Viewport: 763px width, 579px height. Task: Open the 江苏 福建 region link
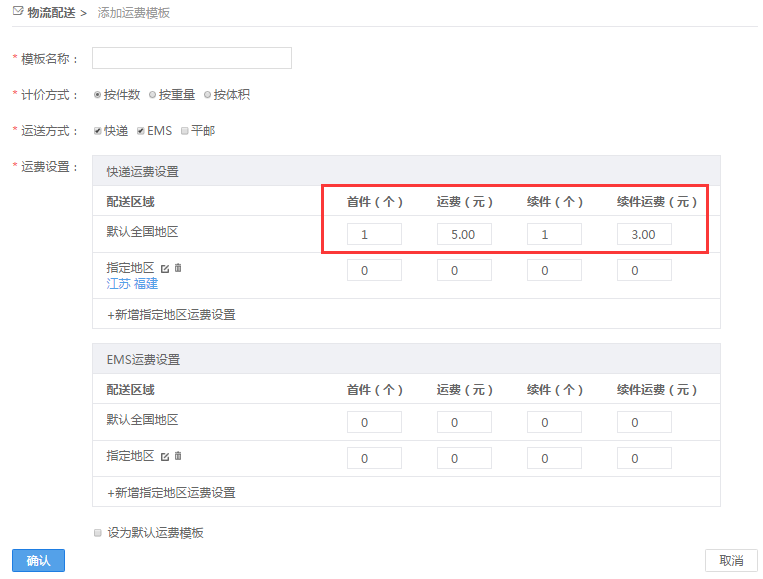click(132, 284)
